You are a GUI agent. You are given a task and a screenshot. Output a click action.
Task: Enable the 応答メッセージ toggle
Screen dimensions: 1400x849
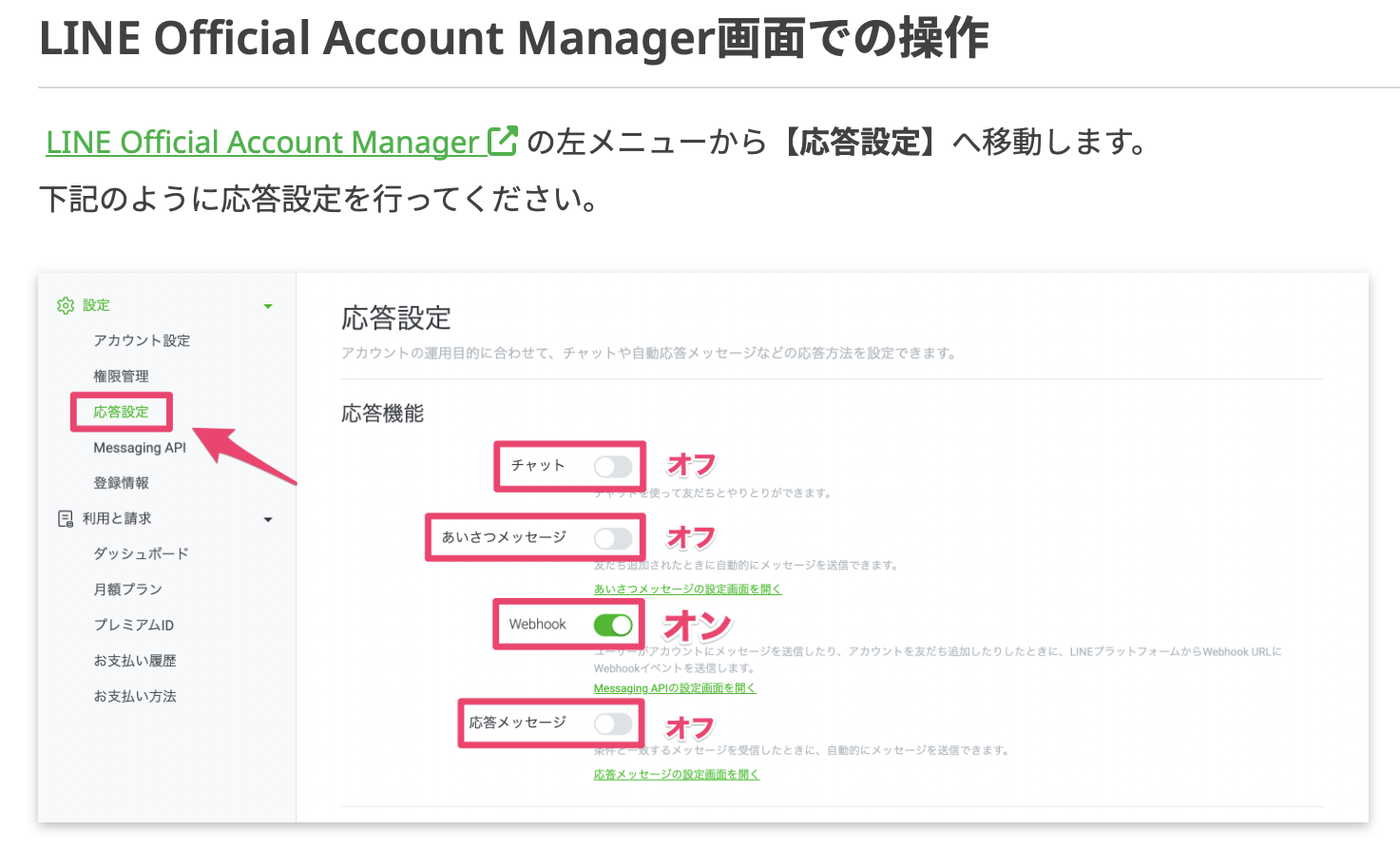pos(614,724)
